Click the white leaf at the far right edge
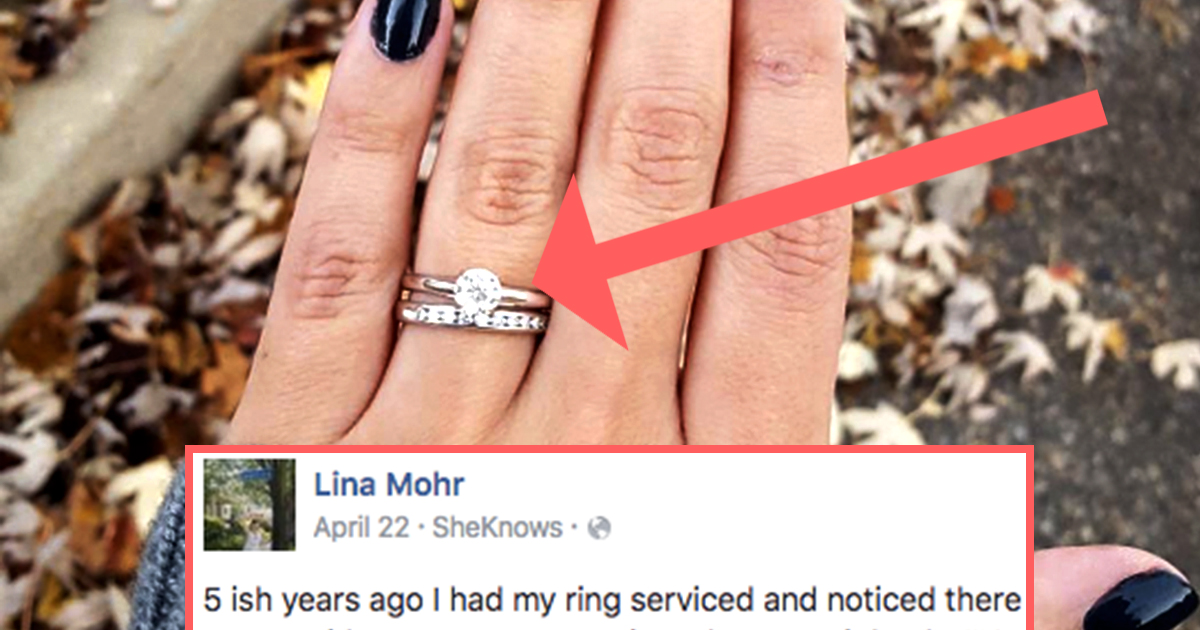Screen dimensions: 1200x630 1177,363
